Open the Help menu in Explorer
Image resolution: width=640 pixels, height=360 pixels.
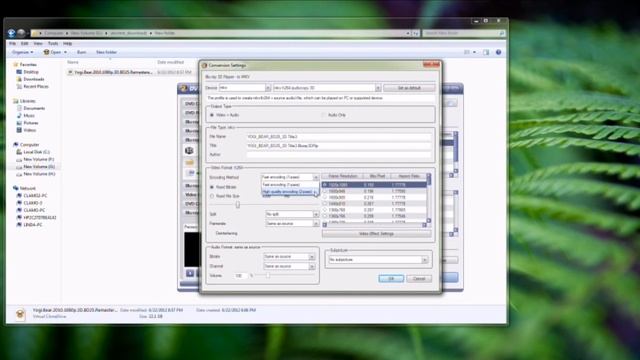click(x=67, y=43)
